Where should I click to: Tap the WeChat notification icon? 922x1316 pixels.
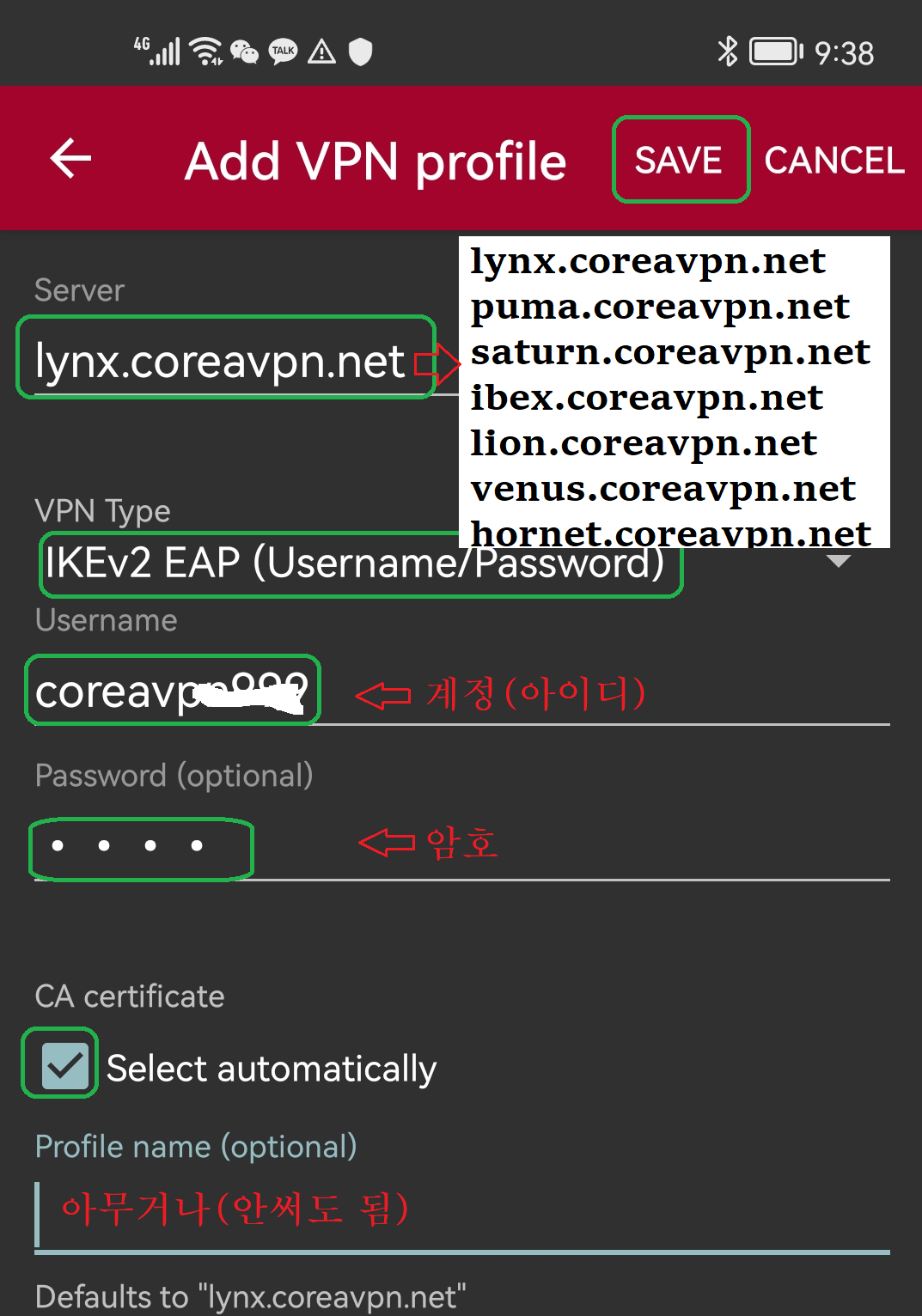point(245,52)
